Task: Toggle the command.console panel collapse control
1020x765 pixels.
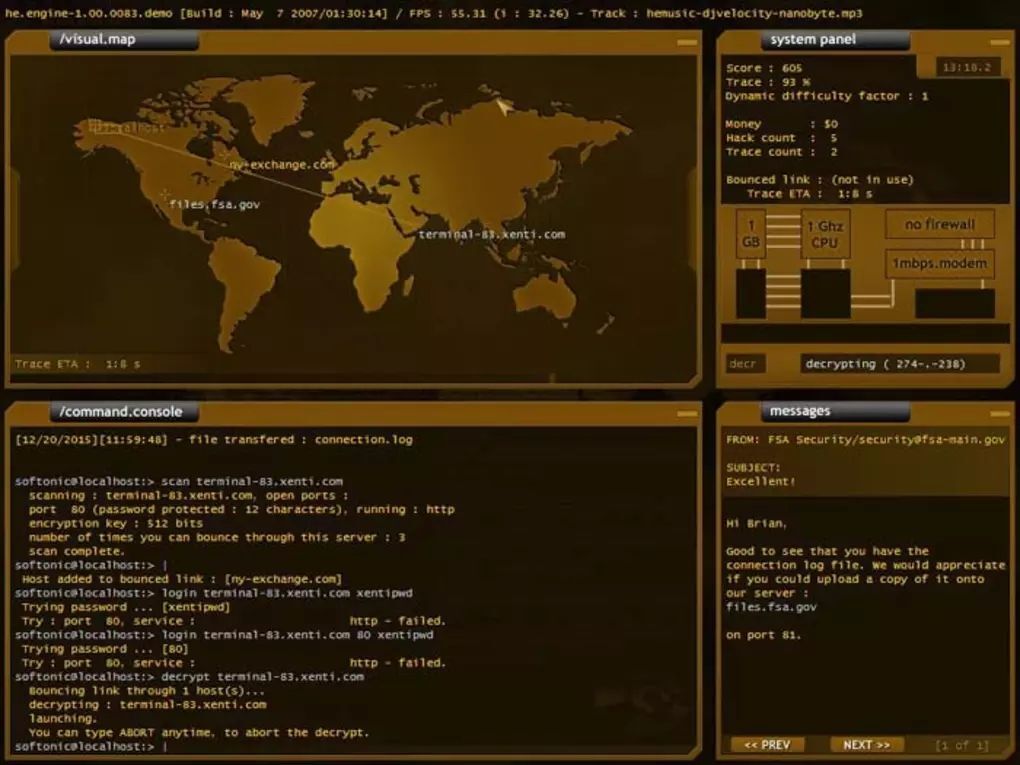Action: click(687, 413)
